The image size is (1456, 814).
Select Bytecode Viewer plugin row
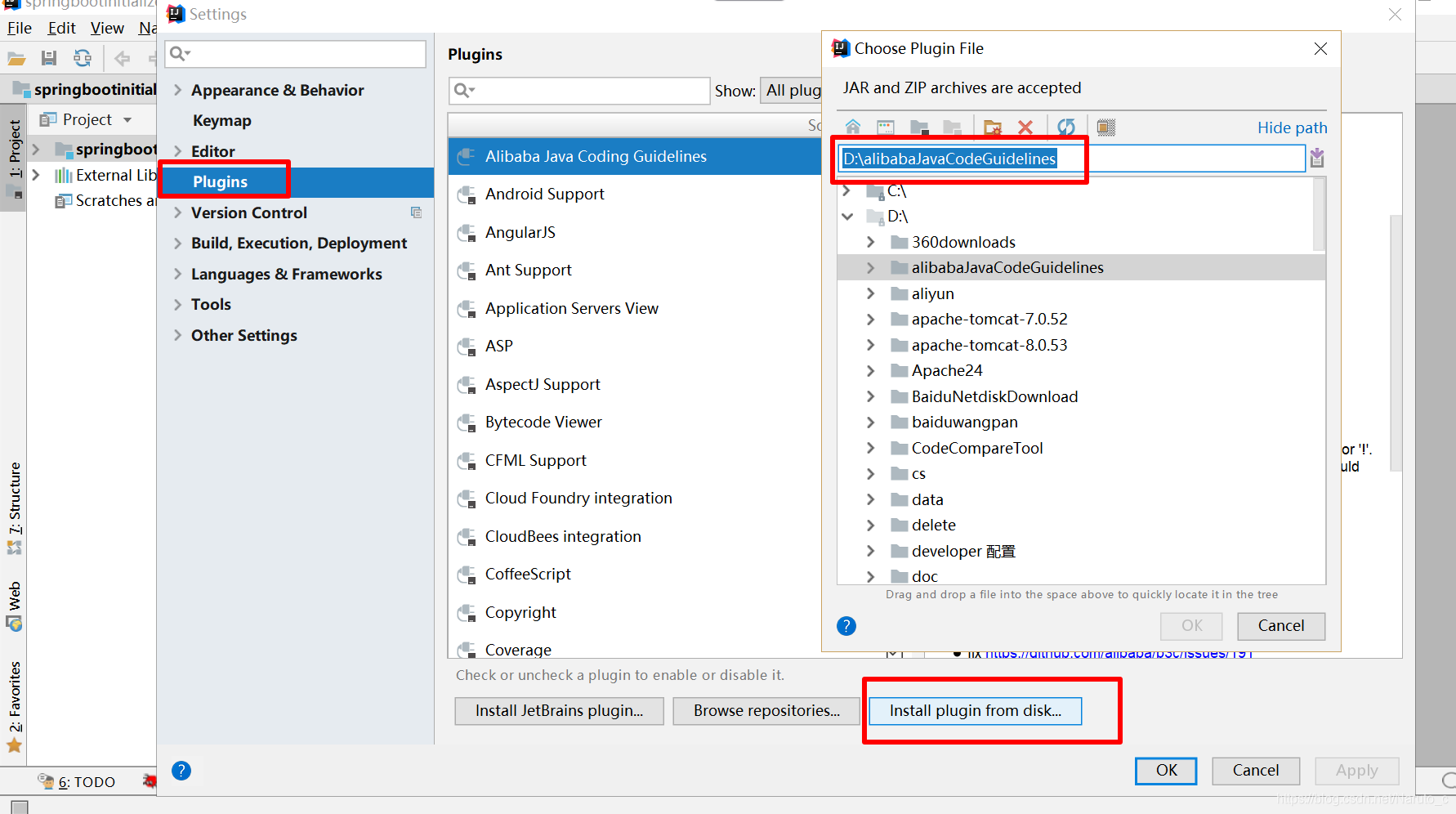coord(634,423)
